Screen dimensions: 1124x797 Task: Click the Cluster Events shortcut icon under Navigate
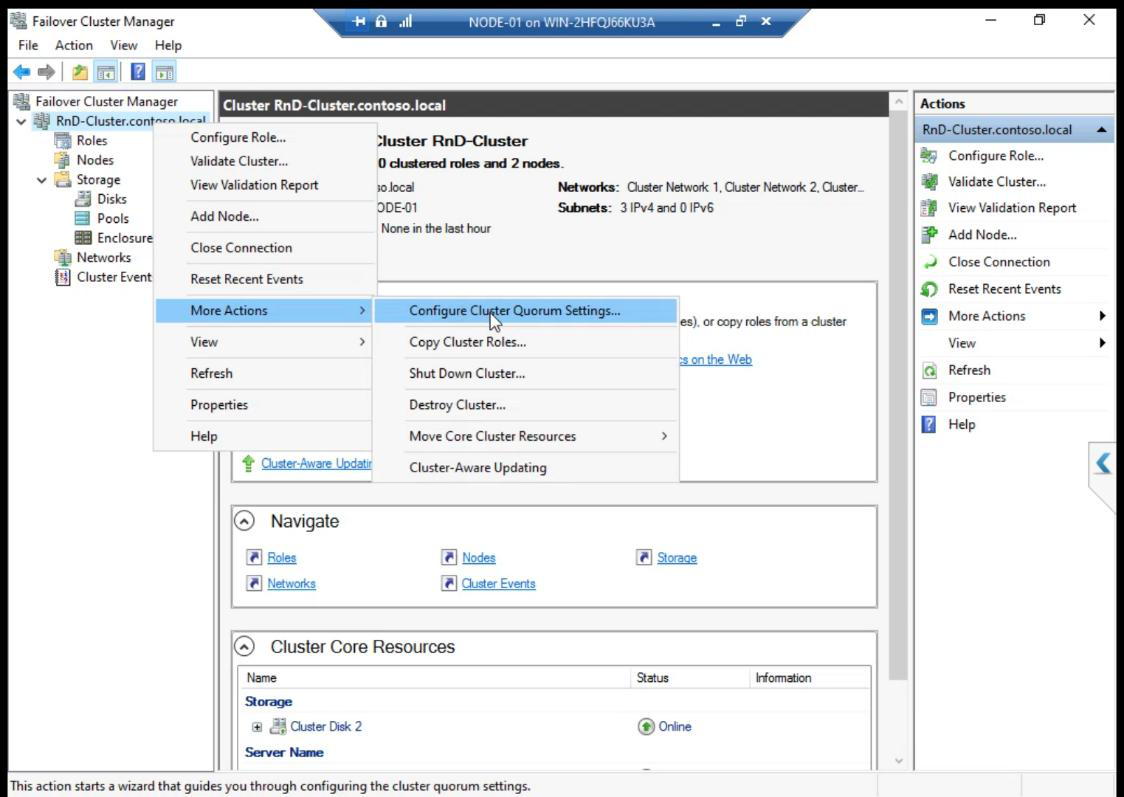pos(449,583)
